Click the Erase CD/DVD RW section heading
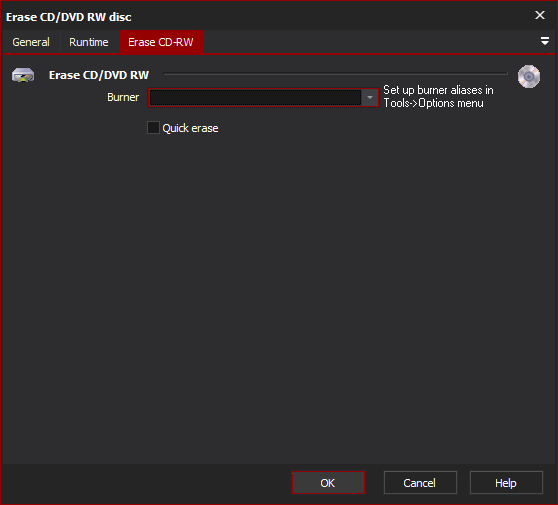The image size is (558, 505). point(99,75)
